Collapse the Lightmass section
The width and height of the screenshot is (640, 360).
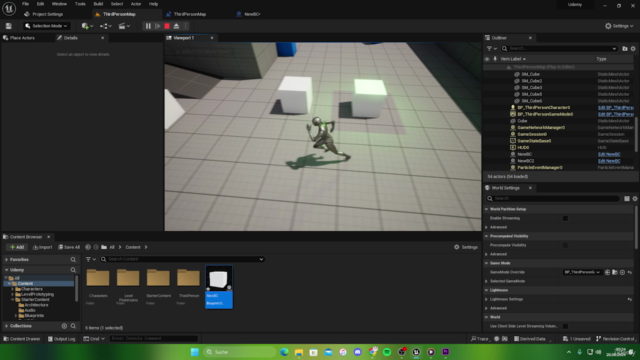pyautogui.click(x=487, y=290)
